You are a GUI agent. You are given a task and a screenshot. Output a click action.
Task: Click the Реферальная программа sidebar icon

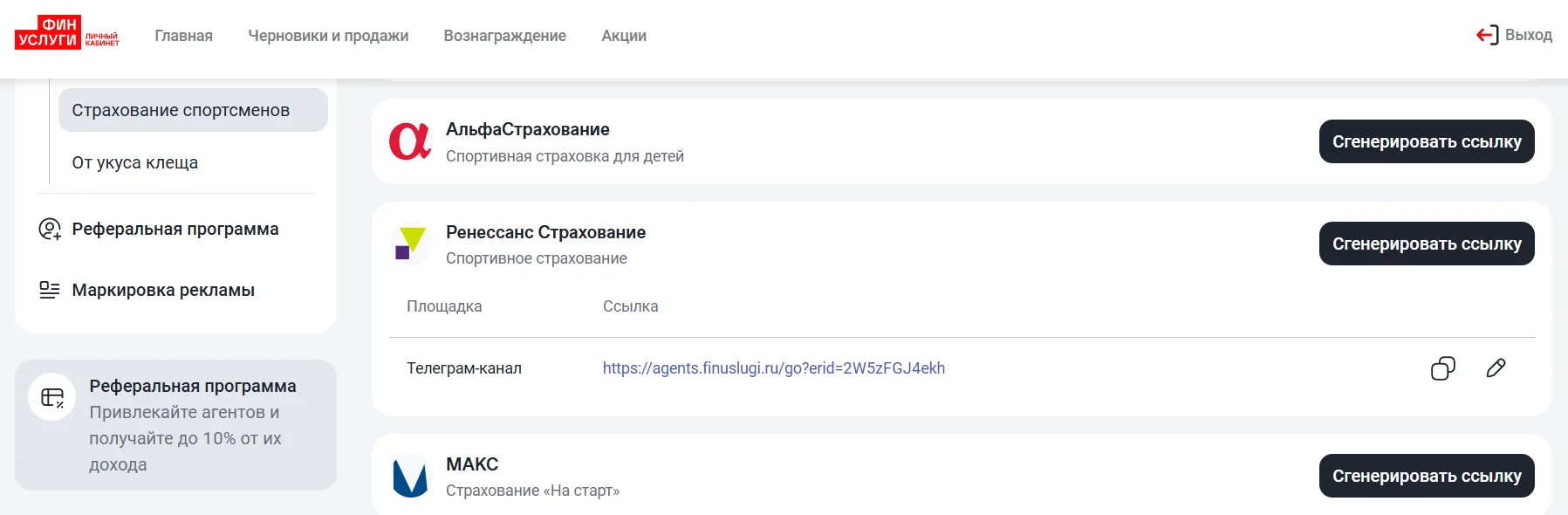click(x=50, y=230)
